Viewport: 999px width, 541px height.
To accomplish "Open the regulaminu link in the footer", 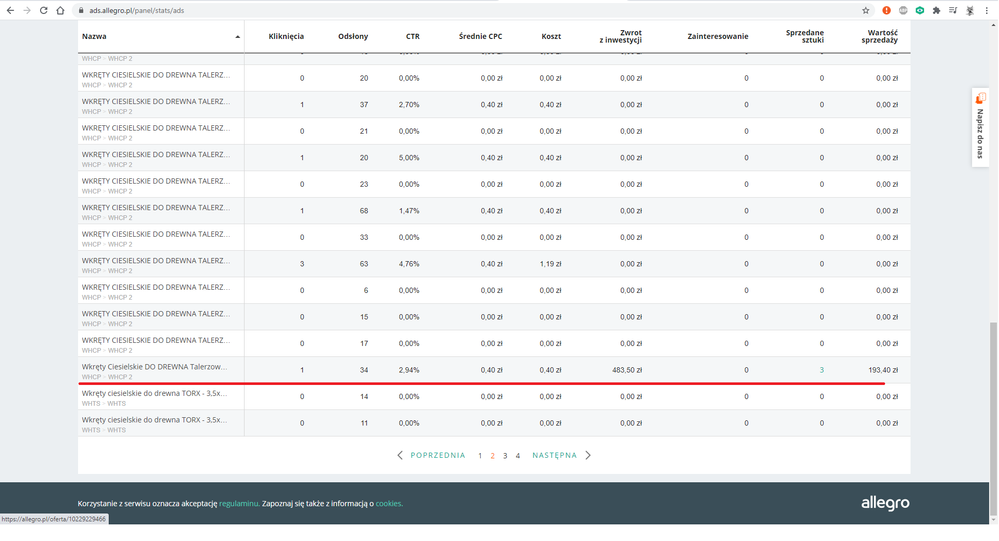I will click(x=239, y=503).
